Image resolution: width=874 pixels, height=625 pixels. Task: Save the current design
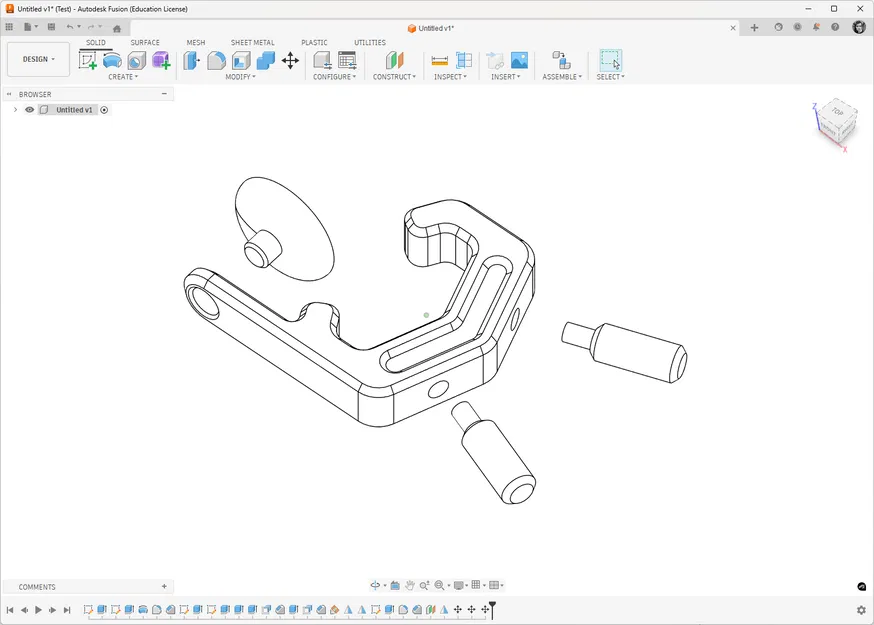(x=50, y=27)
